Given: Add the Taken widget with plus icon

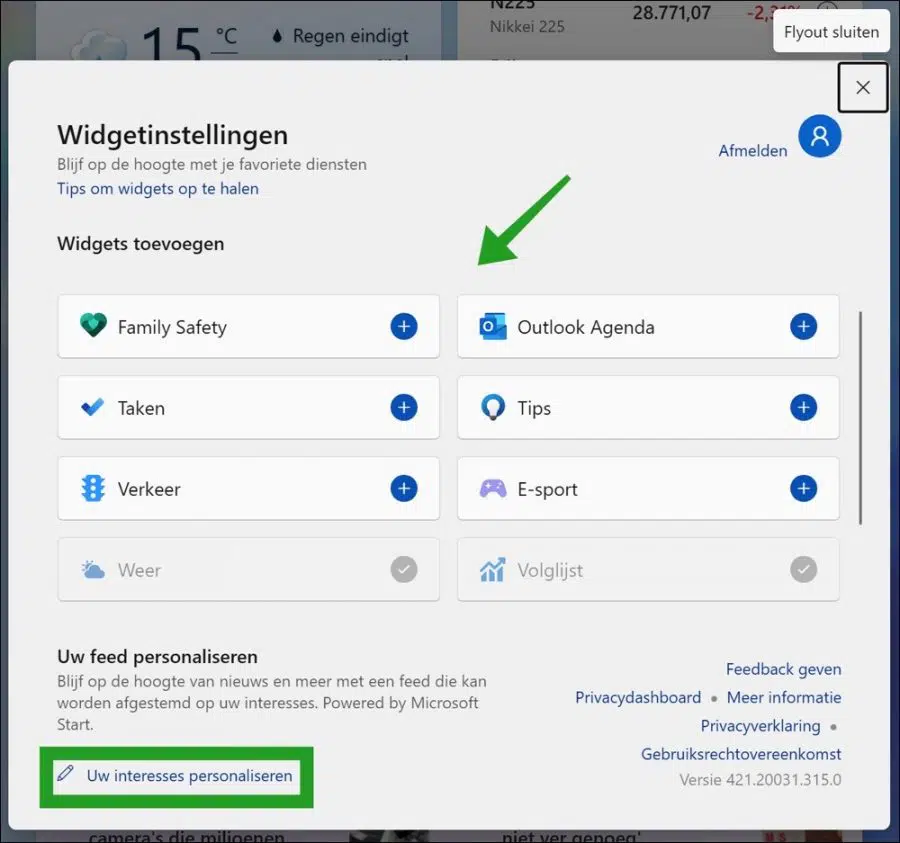Looking at the screenshot, I should (x=404, y=407).
